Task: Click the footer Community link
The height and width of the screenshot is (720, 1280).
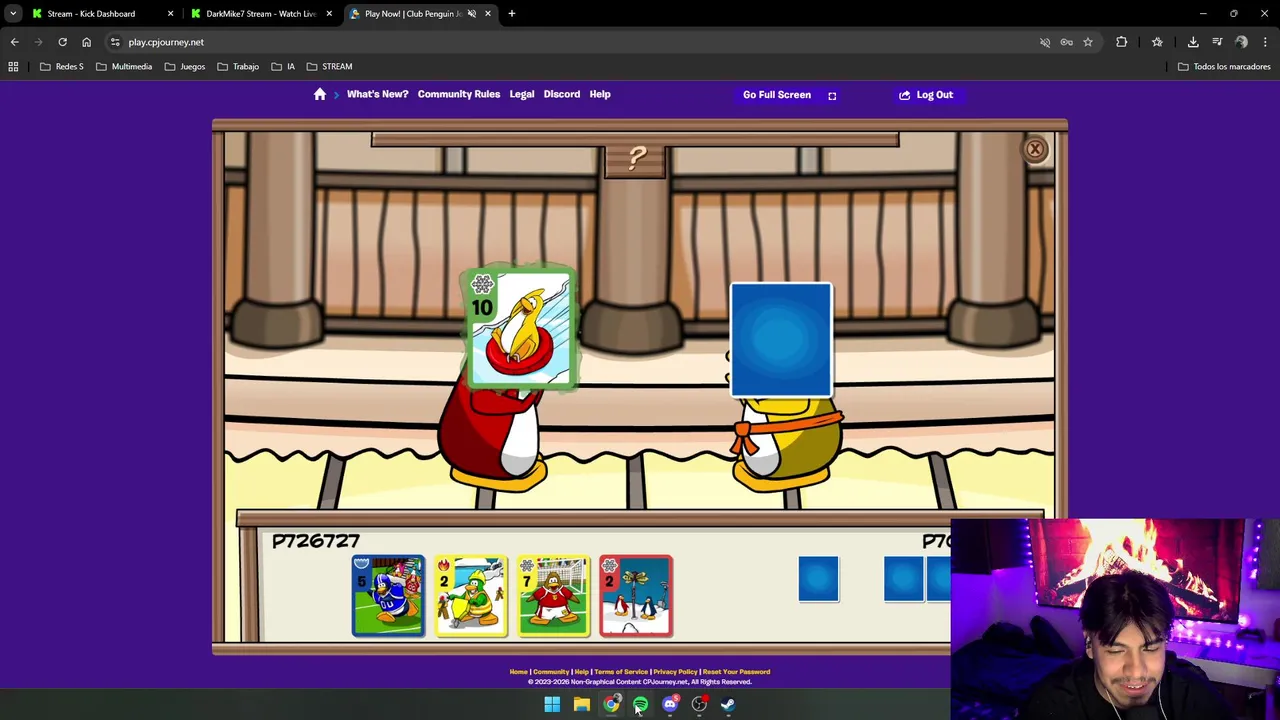Action: coord(550,672)
